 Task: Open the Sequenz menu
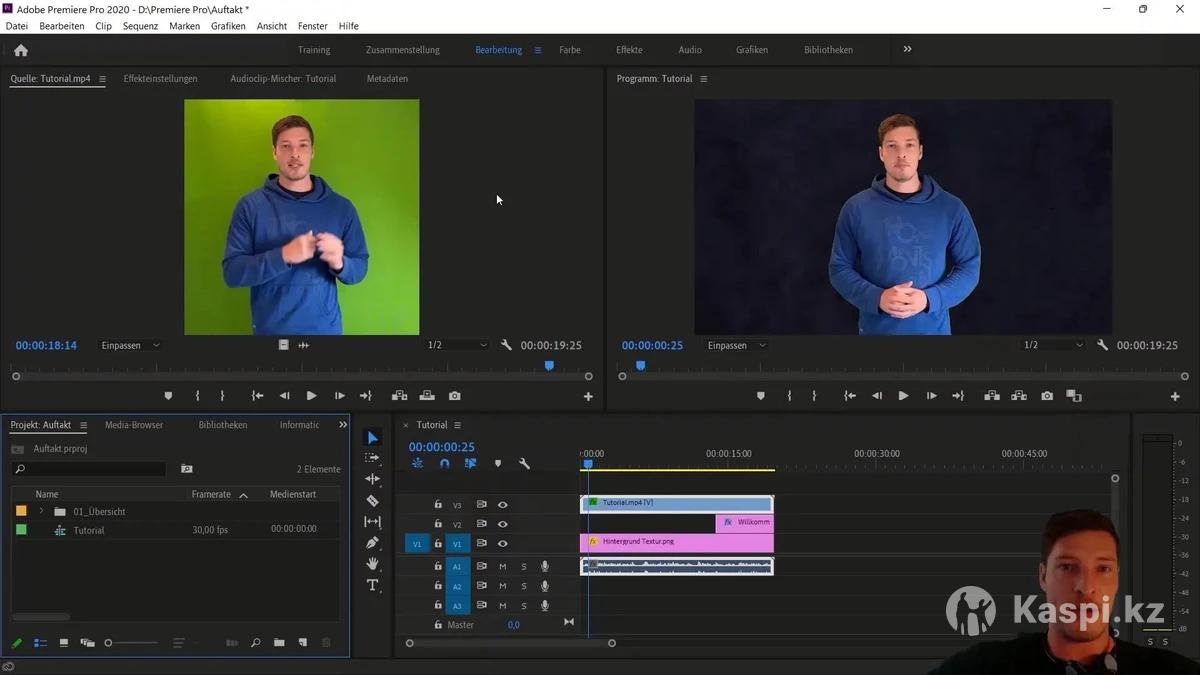140,26
